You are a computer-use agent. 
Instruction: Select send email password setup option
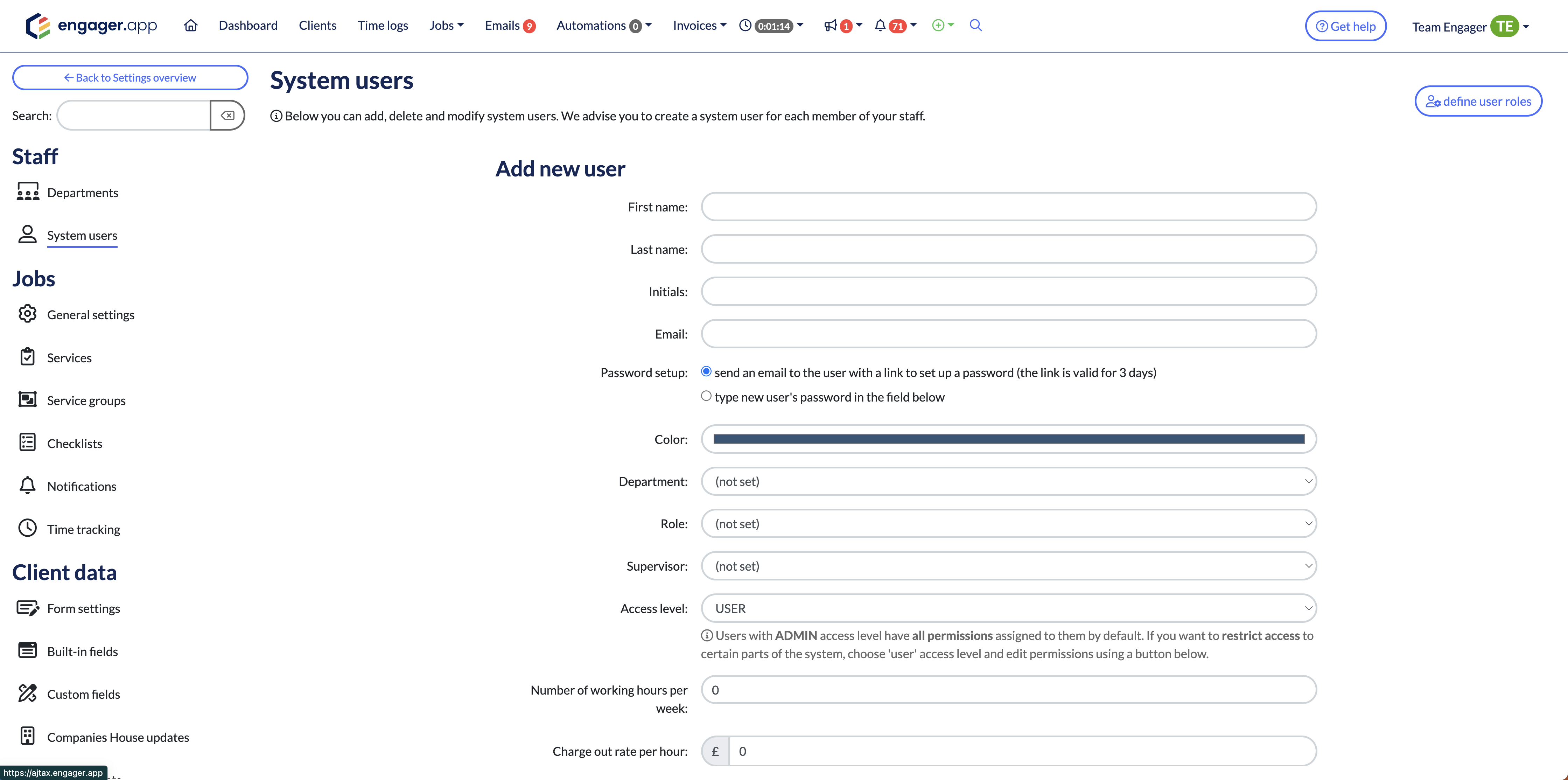point(706,371)
